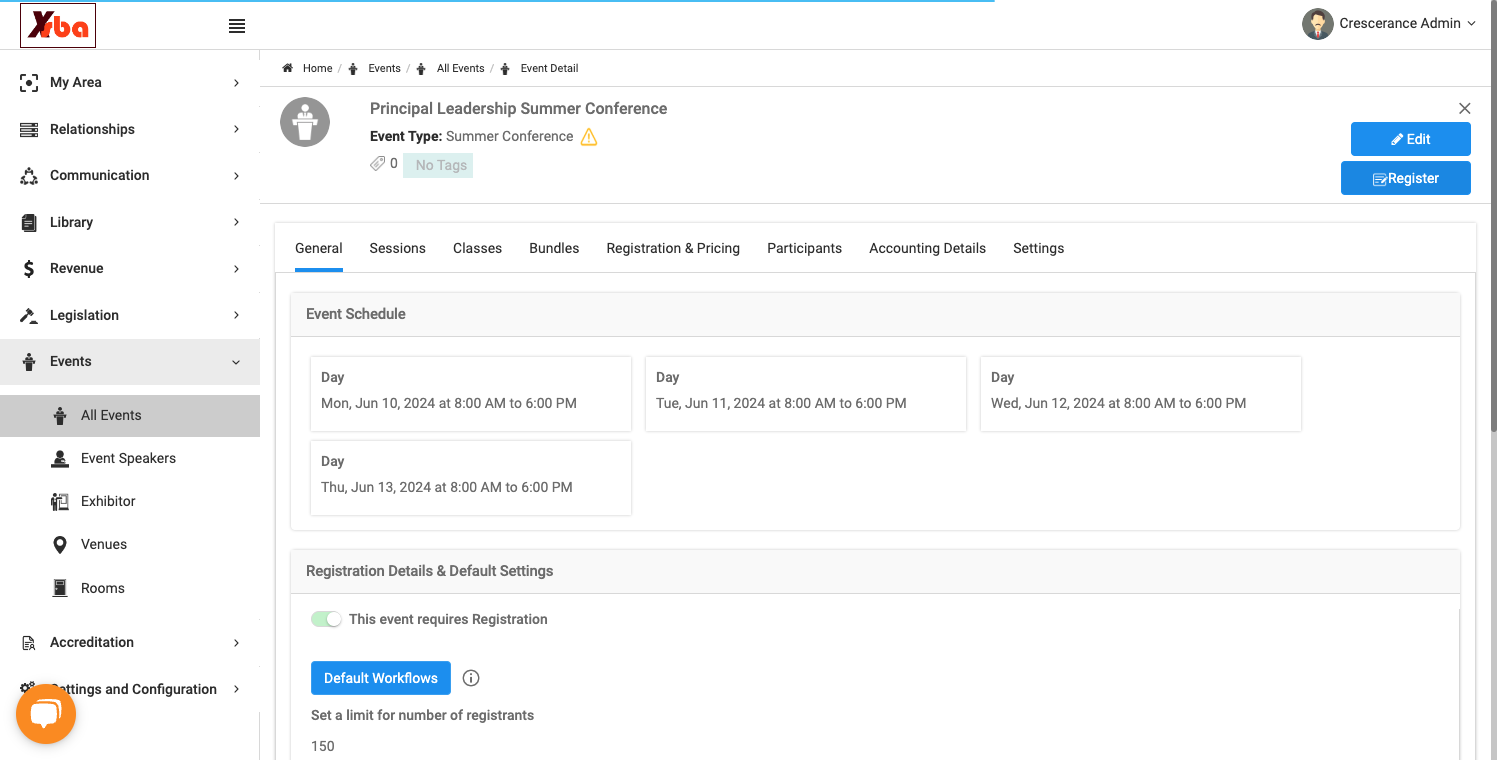Expand the Accreditation menu chevron
Image resolution: width=1497 pixels, height=760 pixels.
pyautogui.click(x=236, y=643)
